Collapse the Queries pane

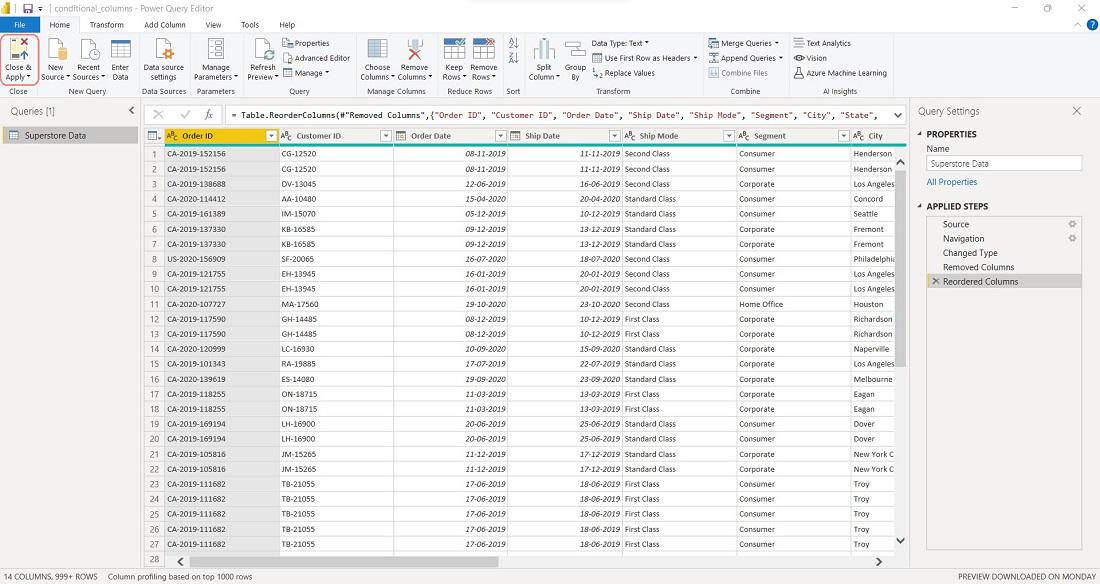pyautogui.click(x=131, y=111)
